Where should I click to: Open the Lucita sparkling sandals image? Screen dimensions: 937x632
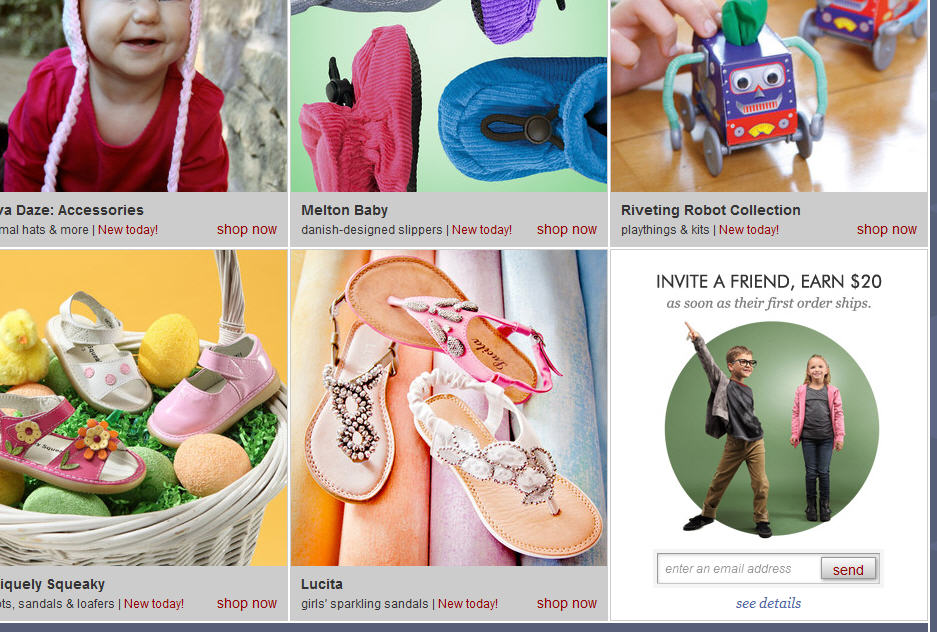click(449, 407)
